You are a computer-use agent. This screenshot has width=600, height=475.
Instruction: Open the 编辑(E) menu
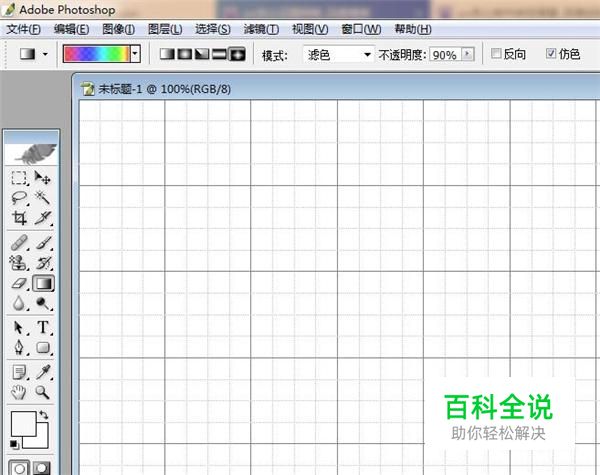pos(72,29)
